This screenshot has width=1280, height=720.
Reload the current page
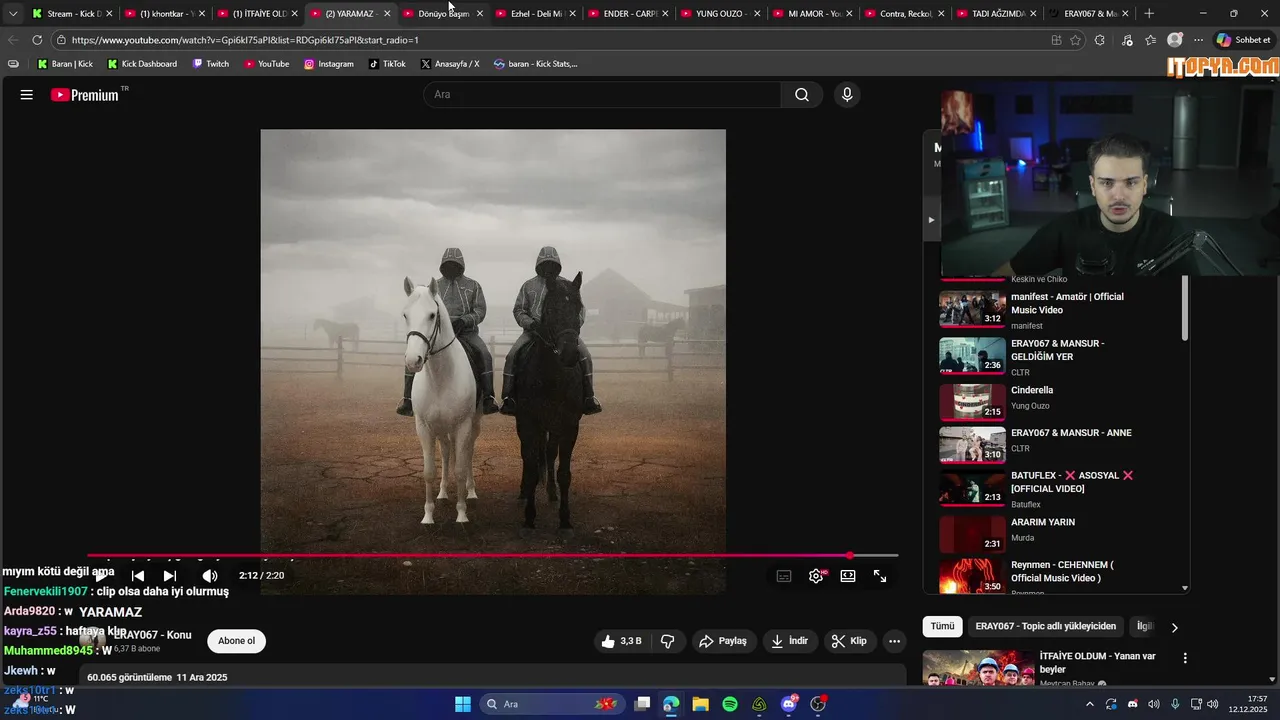click(37, 40)
